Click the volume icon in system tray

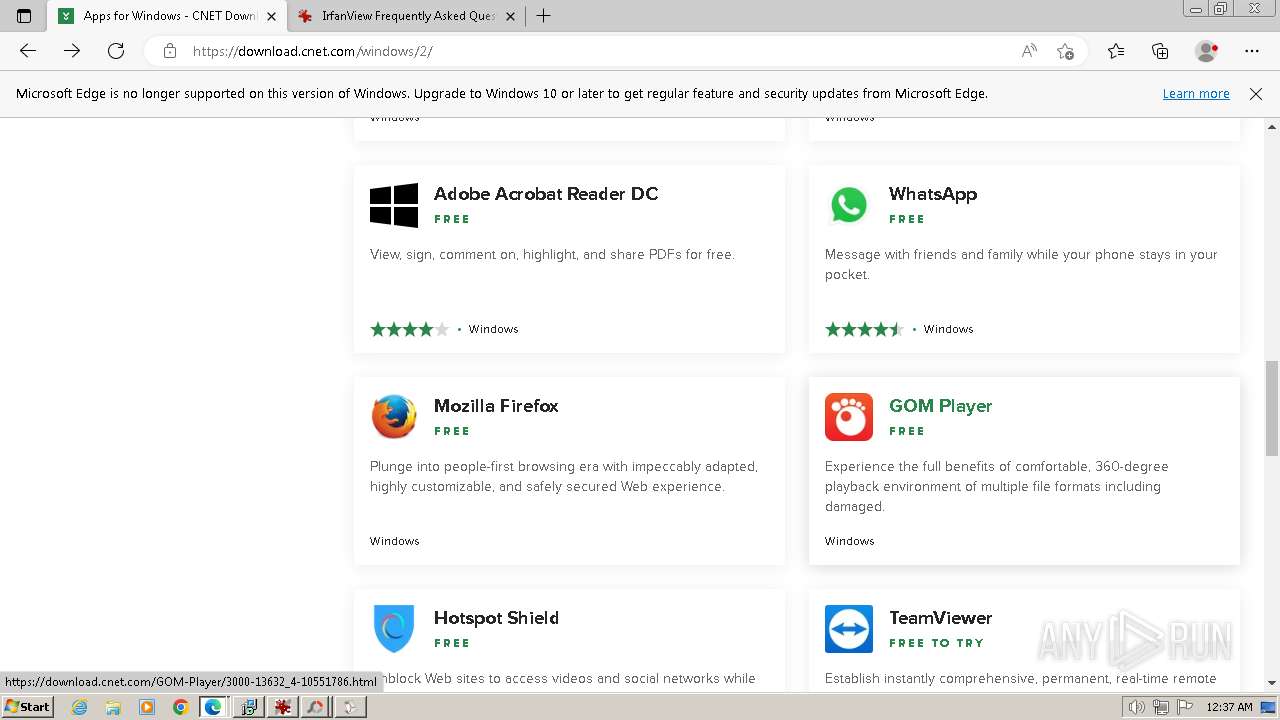1137,707
